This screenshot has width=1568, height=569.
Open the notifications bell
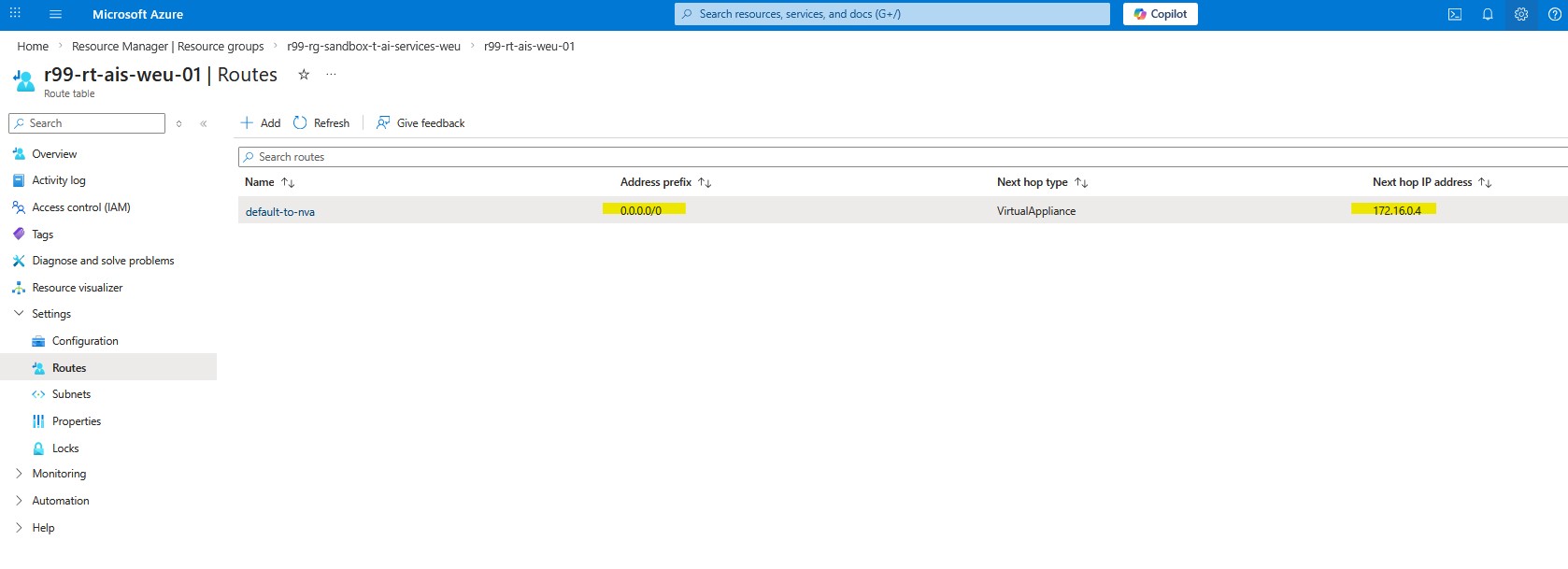coord(1488,14)
